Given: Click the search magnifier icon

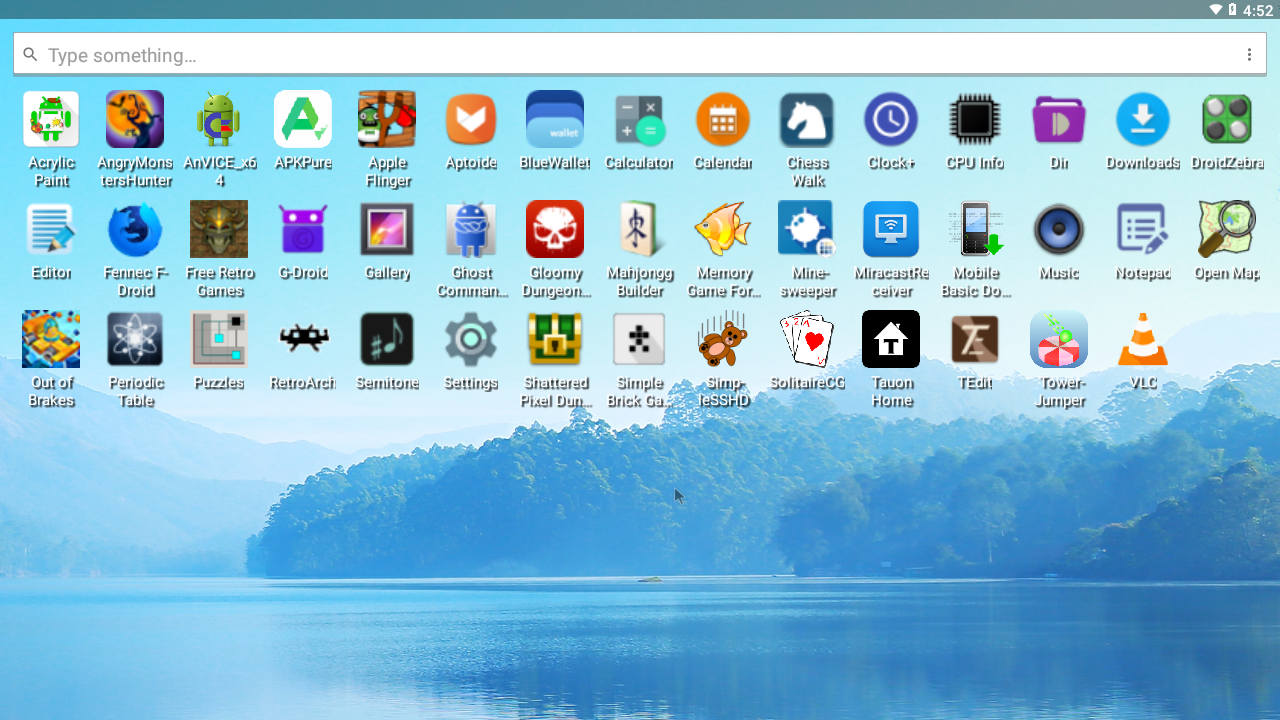Looking at the screenshot, I should pos(30,55).
